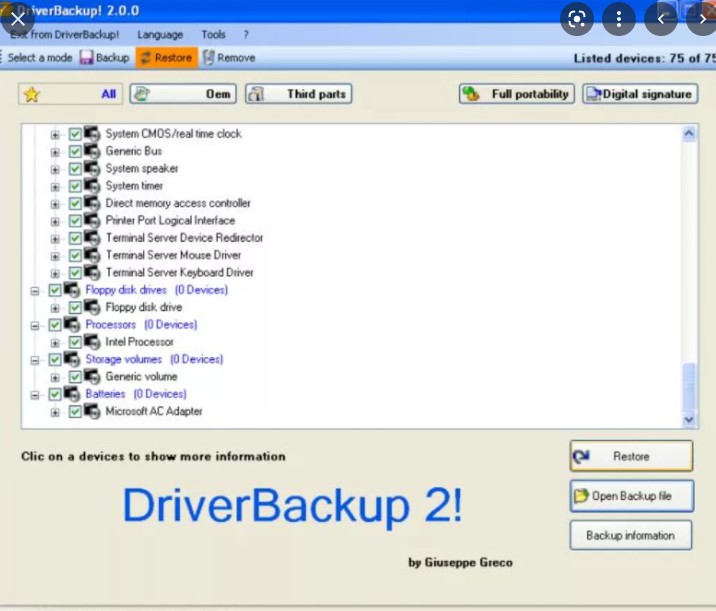This screenshot has height=611, width=716.
Task: Click the device list scrollbar thumb
Action: (689, 387)
